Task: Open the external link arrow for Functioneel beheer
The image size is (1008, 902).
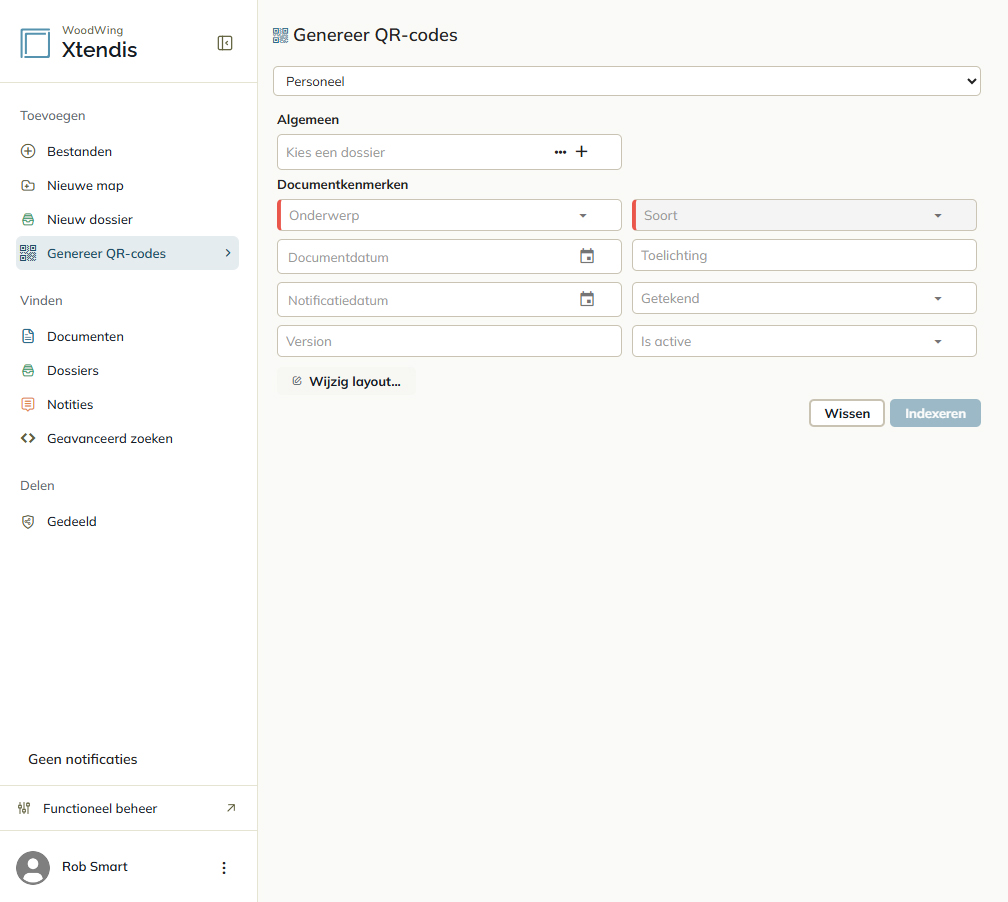Action: tap(231, 808)
